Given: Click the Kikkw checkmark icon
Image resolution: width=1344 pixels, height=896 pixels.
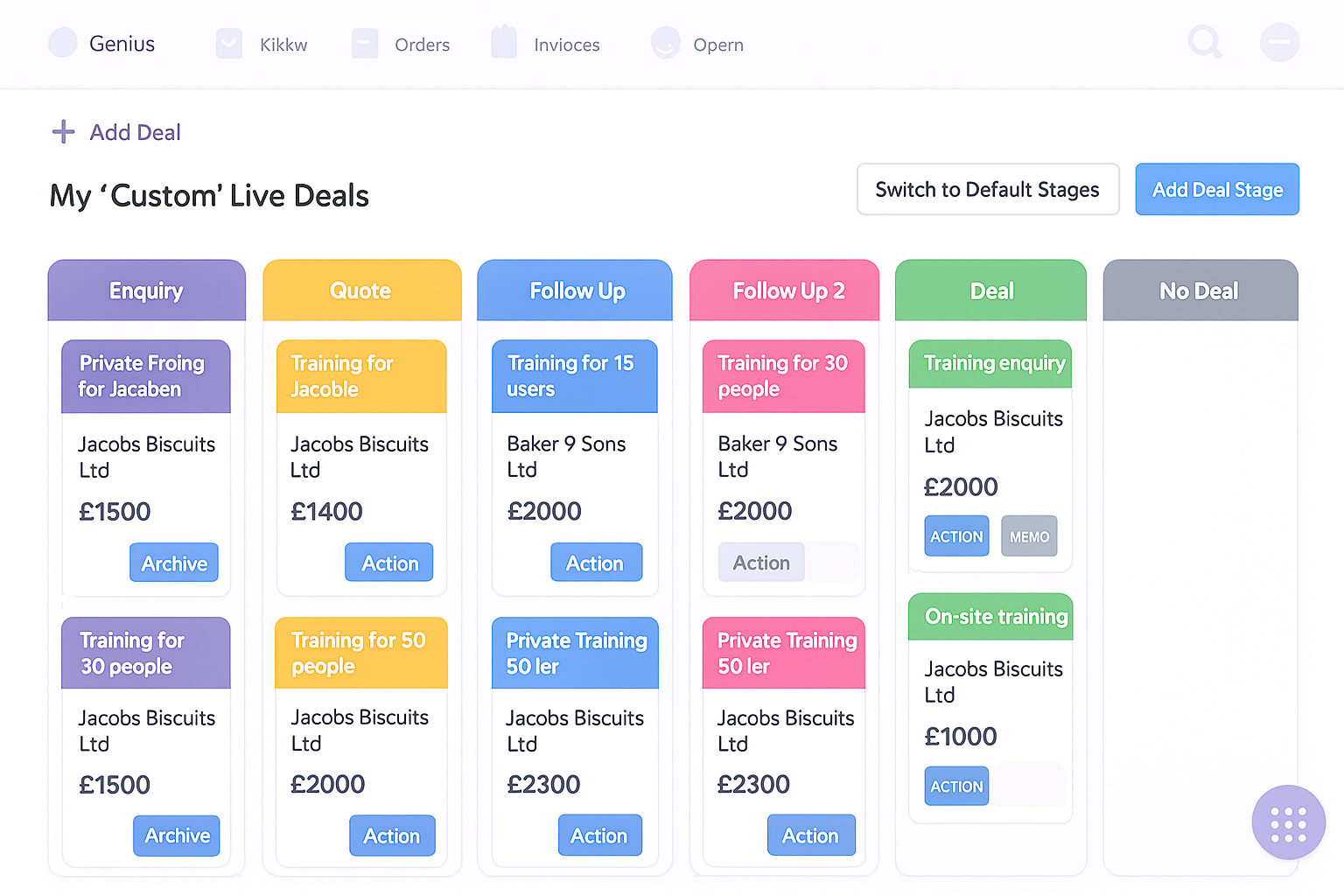Looking at the screenshot, I should 229,44.
